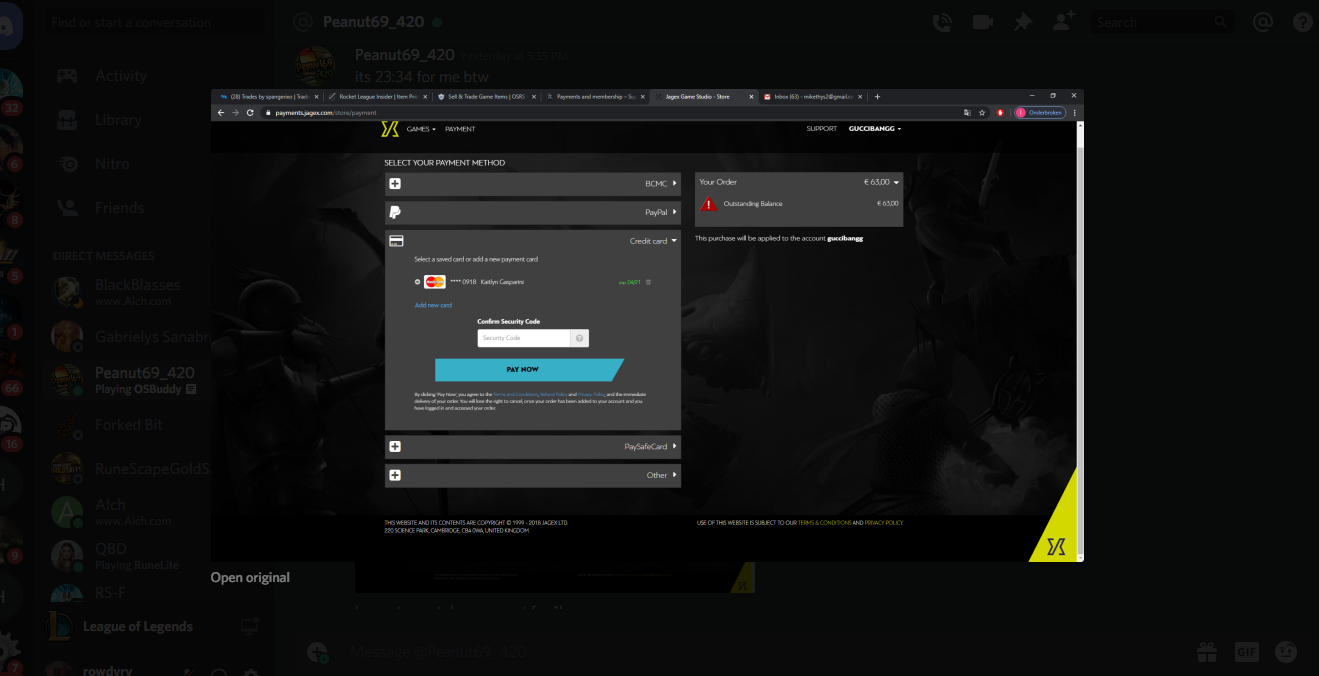The height and width of the screenshot is (676, 1319).
Task: Switch to the Payments and membership tab
Action: (596, 97)
